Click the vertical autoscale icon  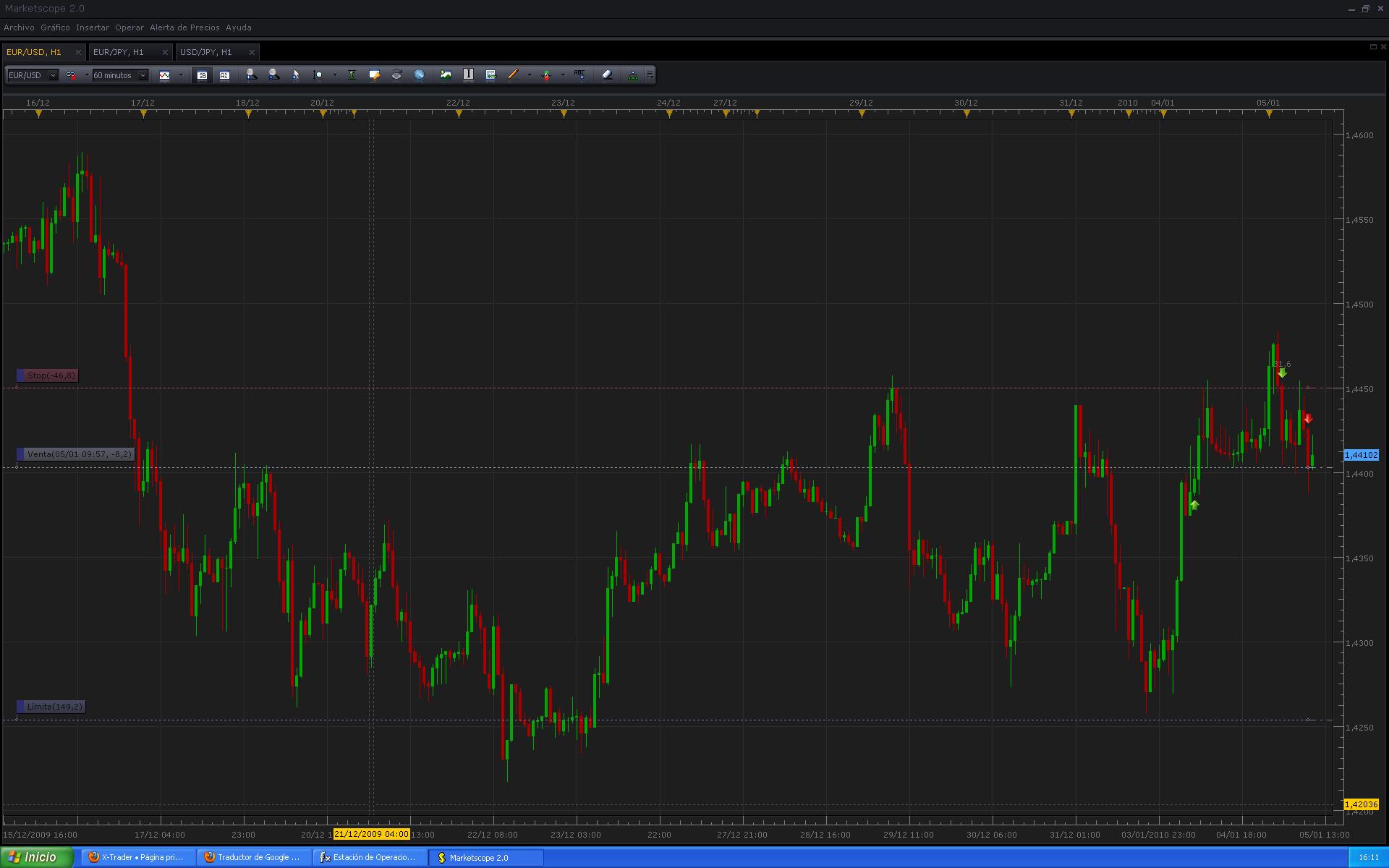coord(352,75)
